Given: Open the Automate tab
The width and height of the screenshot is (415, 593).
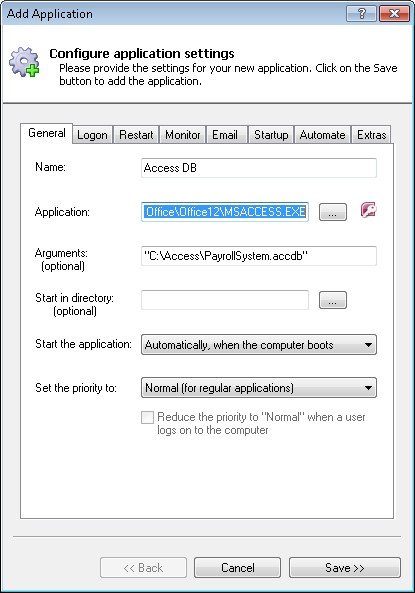Looking at the screenshot, I should click(322, 135).
